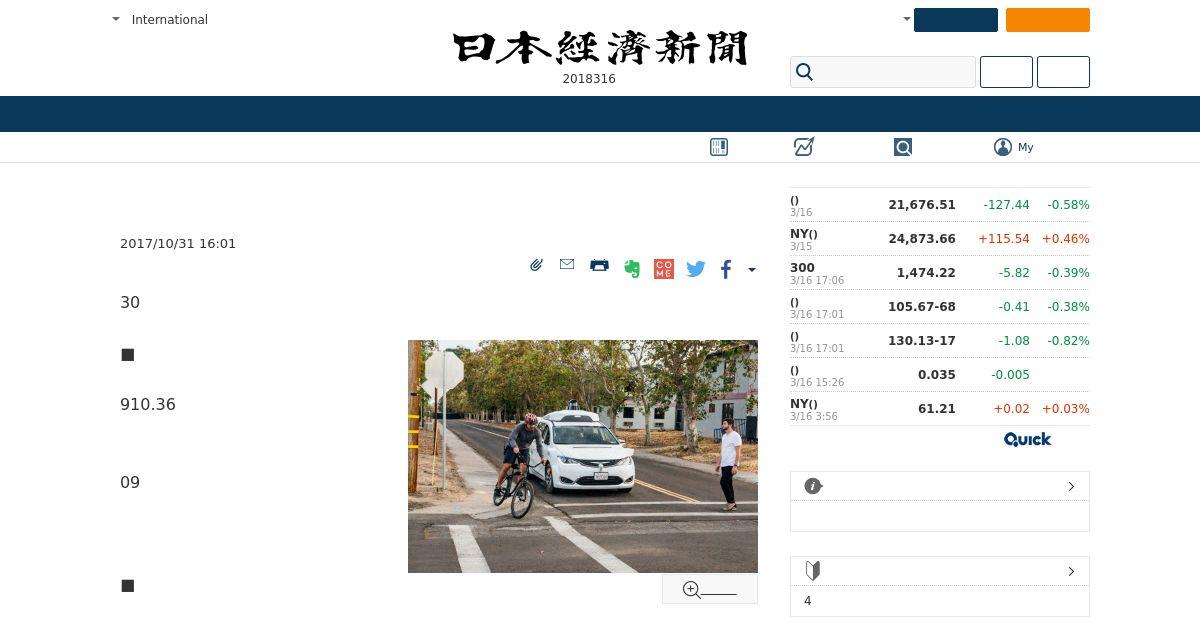Viewport: 1200px width, 630px height.
Task: Select the NY 61.21 price row
Action: click(x=940, y=409)
